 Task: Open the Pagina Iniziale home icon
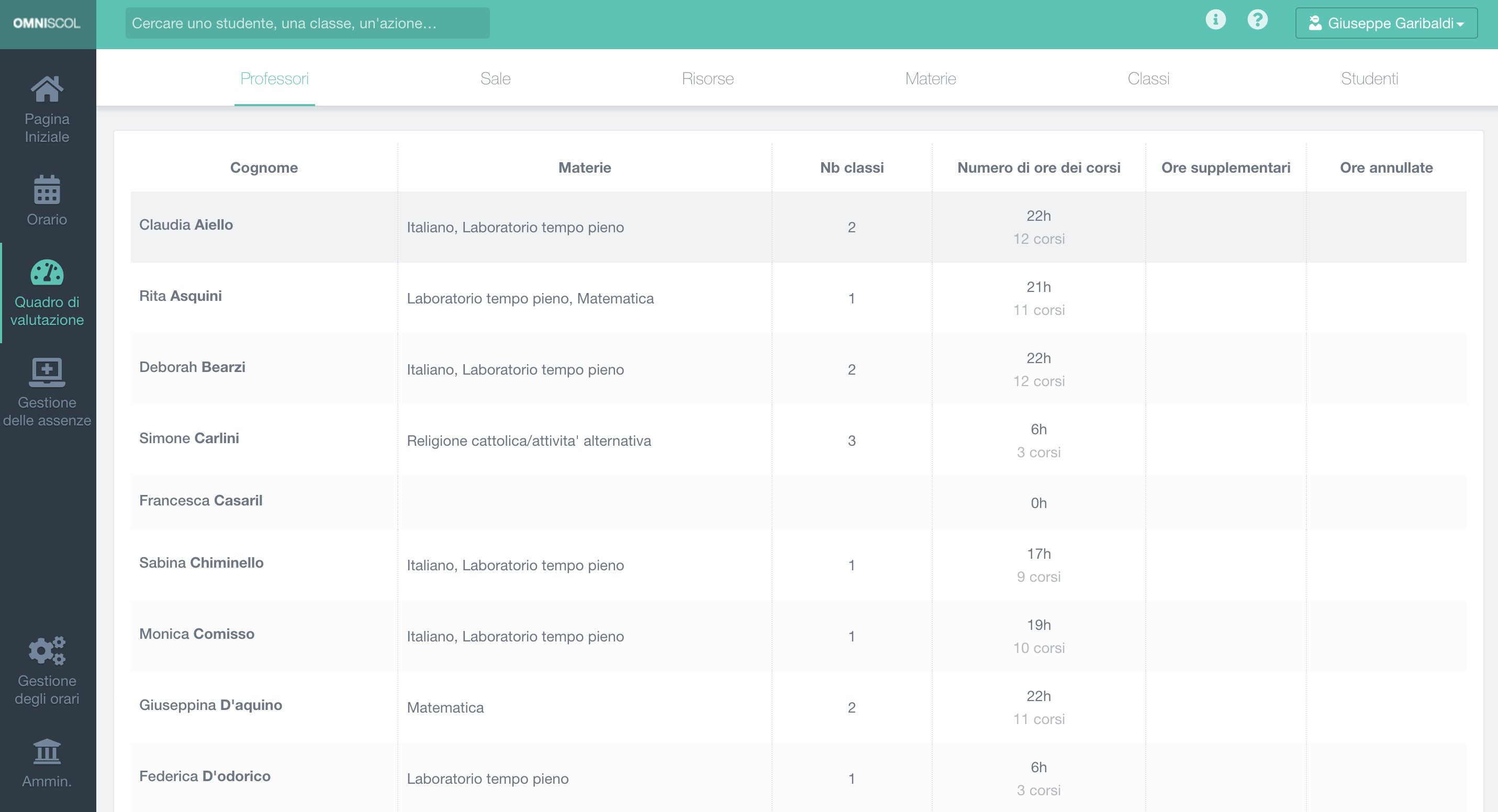coord(47,89)
